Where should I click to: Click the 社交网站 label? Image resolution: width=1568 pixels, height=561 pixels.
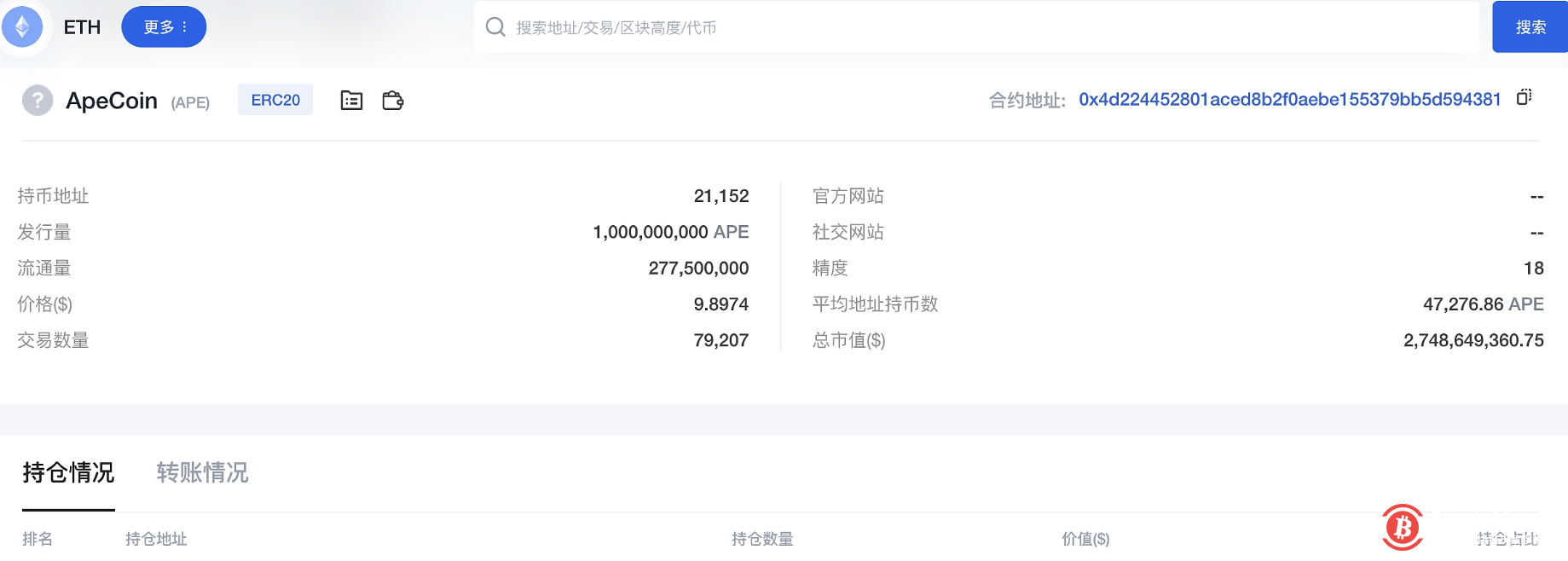(x=848, y=232)
